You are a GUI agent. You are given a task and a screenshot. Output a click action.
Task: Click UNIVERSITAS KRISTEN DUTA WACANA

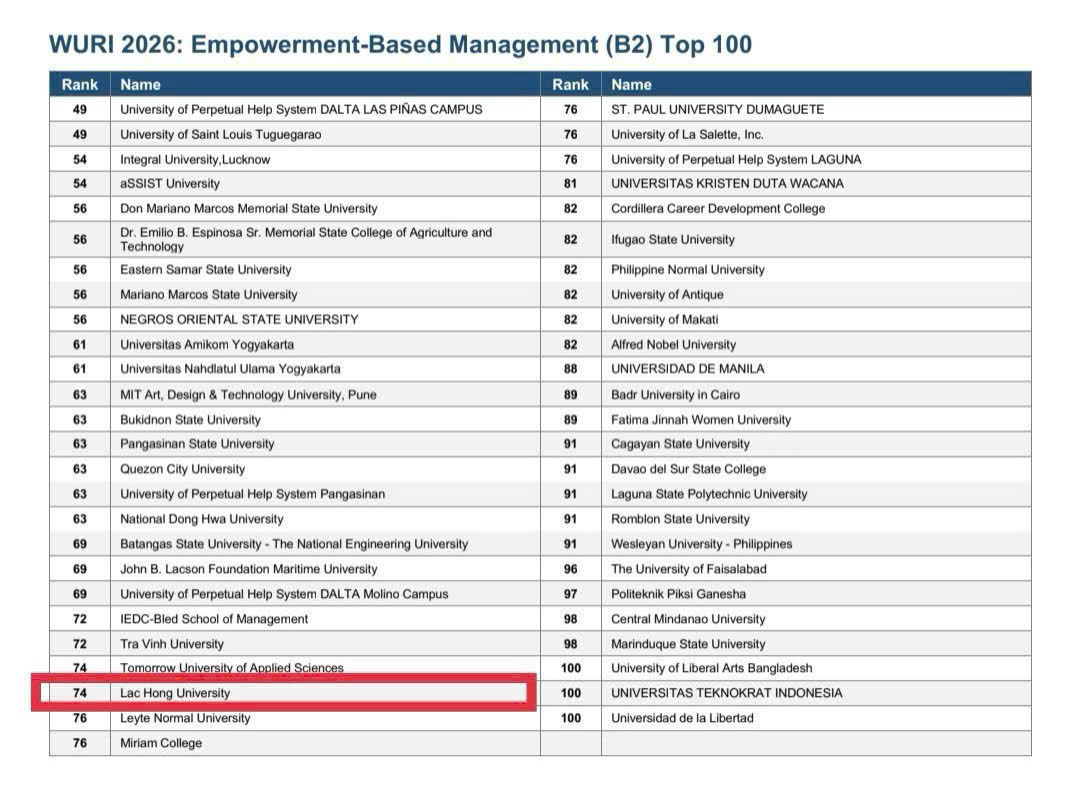tap(727, 184)
